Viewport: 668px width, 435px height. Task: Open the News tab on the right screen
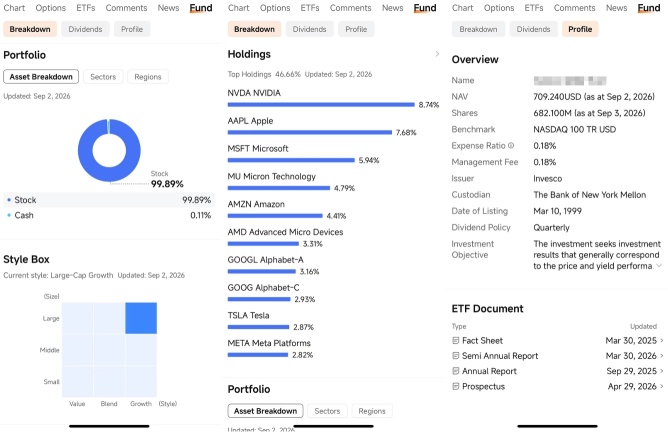tap(616, 8)
